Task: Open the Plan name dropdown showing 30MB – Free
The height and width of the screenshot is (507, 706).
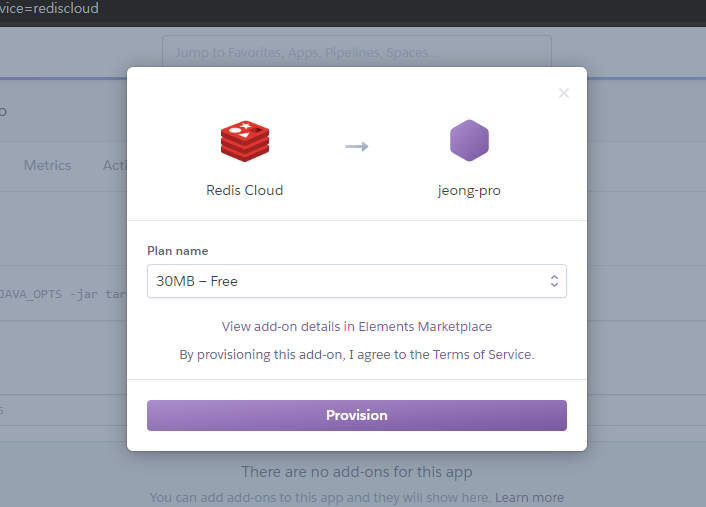Action: coord(357,281)
